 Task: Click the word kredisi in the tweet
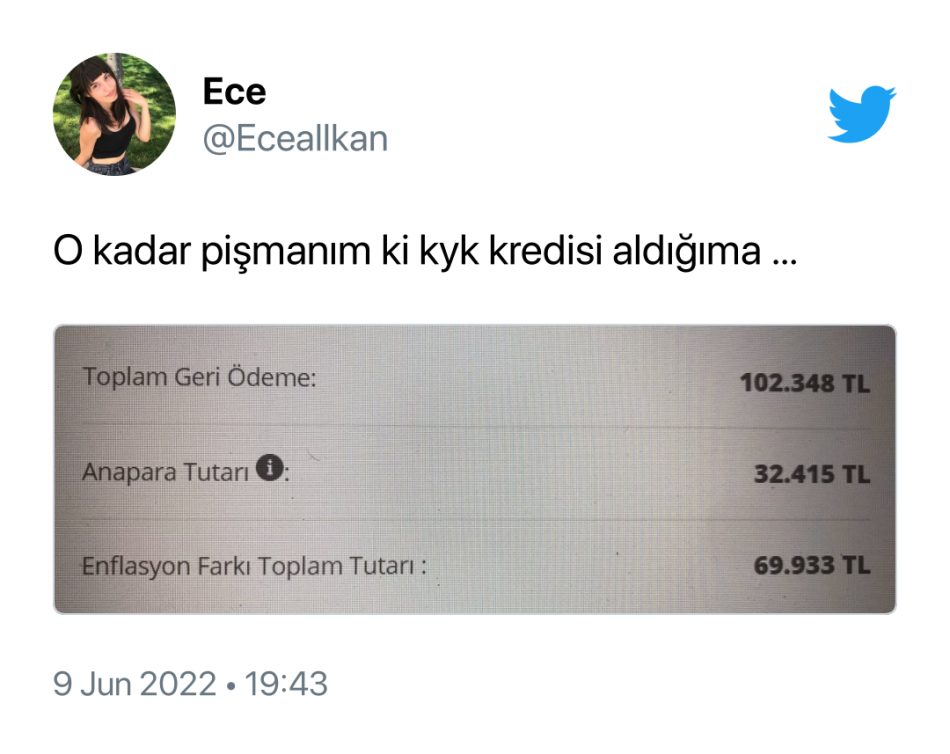[x=545, y=251]
